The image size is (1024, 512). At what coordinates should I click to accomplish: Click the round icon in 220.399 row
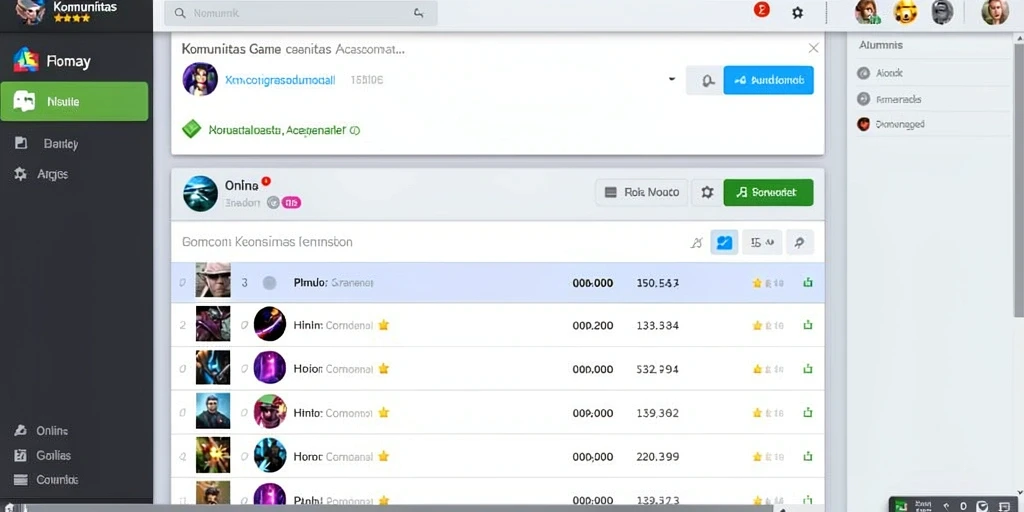click(270, 455)
